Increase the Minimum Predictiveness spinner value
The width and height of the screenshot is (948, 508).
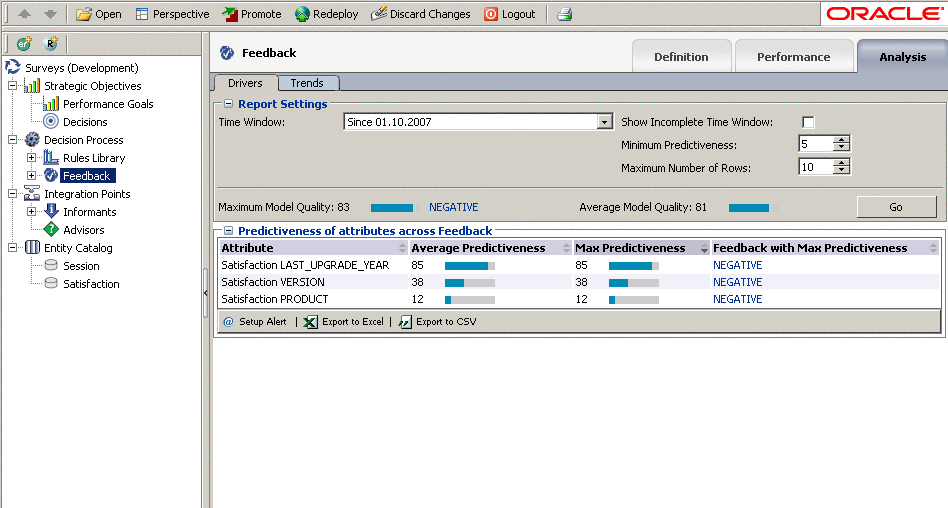click(842, 140)
